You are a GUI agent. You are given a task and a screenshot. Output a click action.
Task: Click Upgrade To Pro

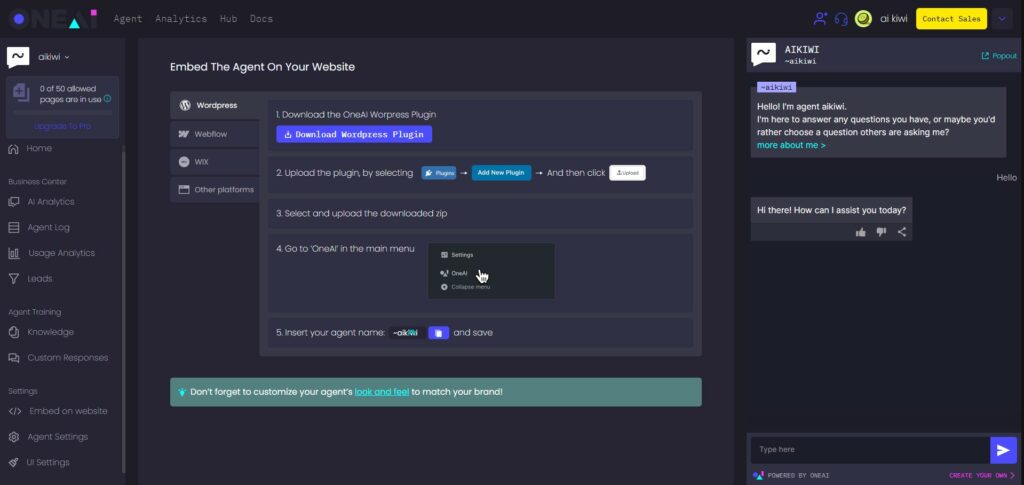click(63, 126)
